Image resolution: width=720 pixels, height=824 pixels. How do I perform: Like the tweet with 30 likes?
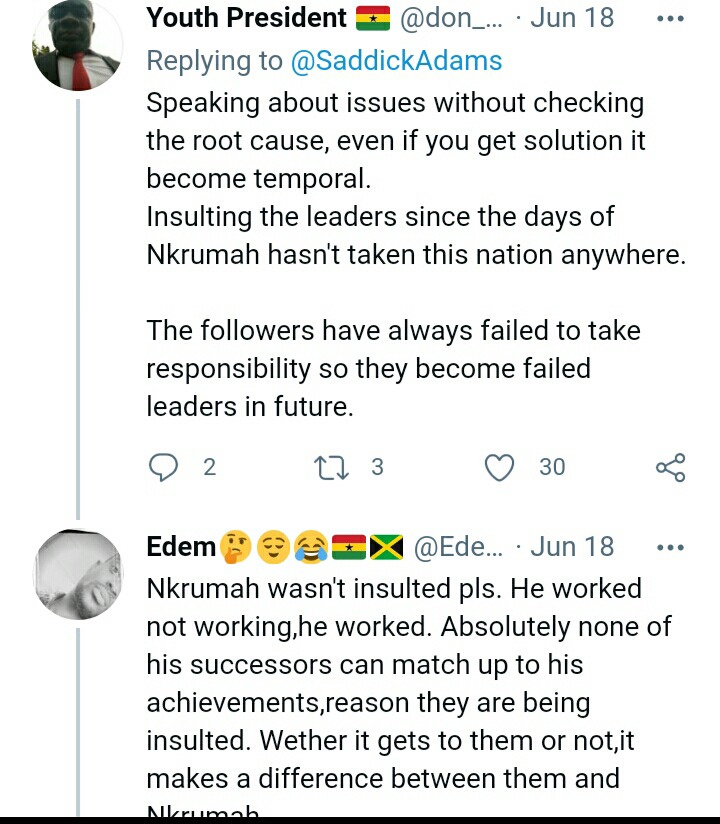click(x=499, y=467)
